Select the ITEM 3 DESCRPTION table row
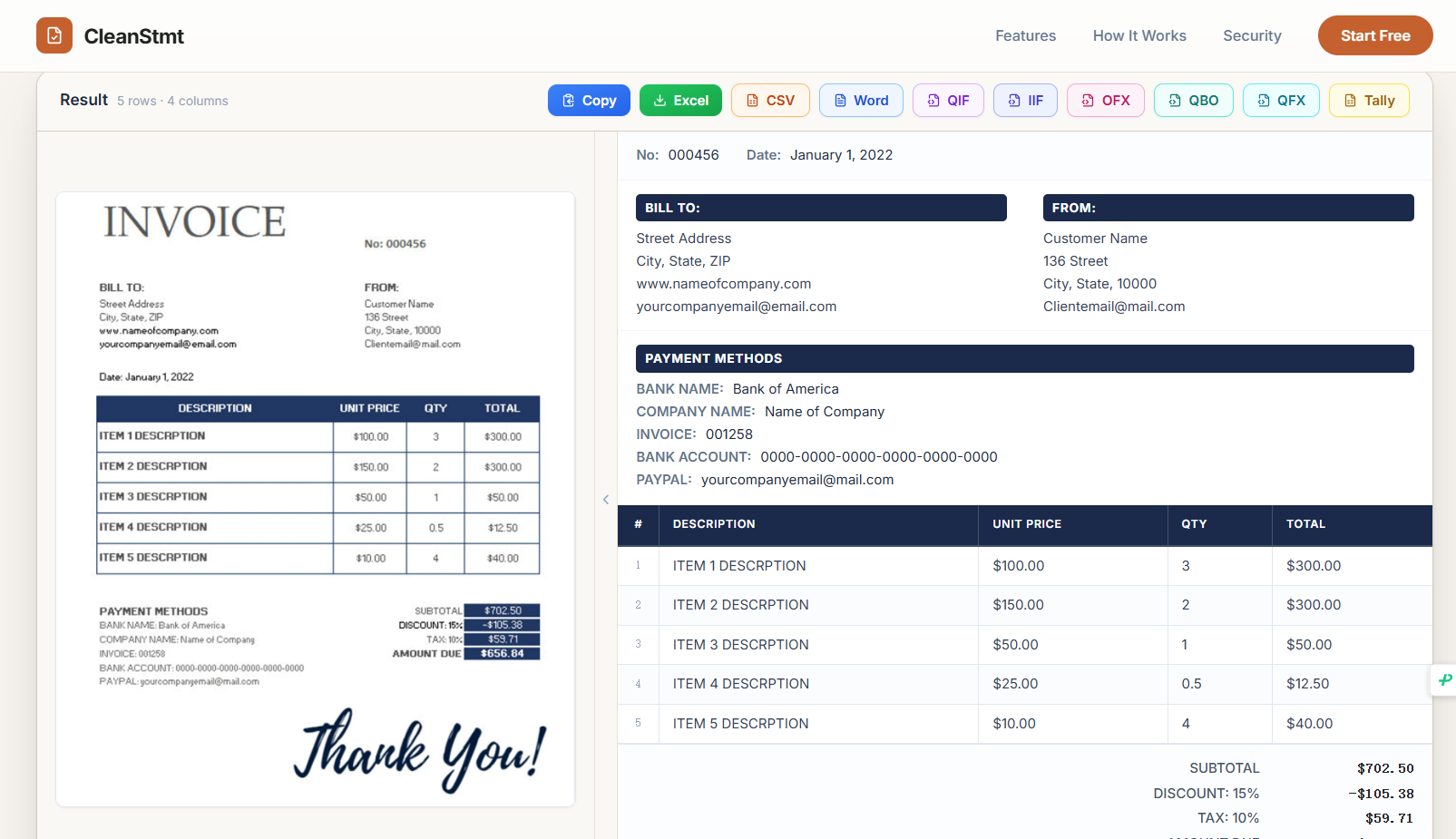The width and height of the screenshot is (1456, 839). tap(1025, 645)
